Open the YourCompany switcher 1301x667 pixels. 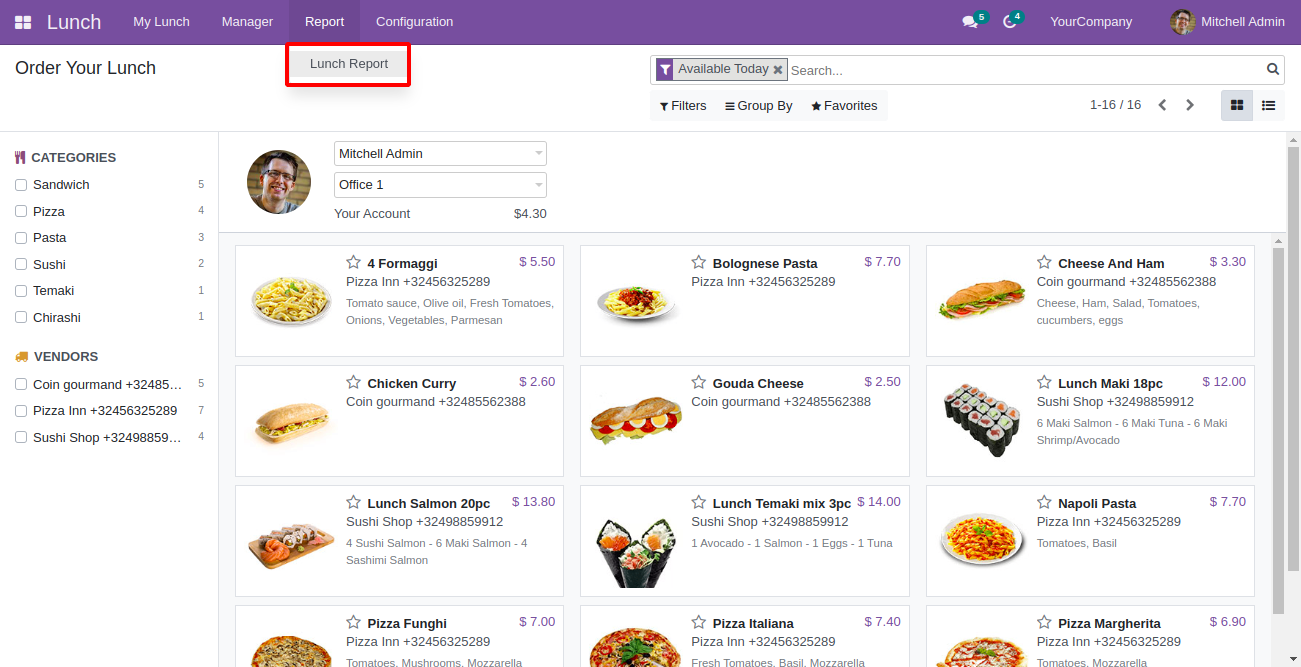click(x=1091, y=22)
